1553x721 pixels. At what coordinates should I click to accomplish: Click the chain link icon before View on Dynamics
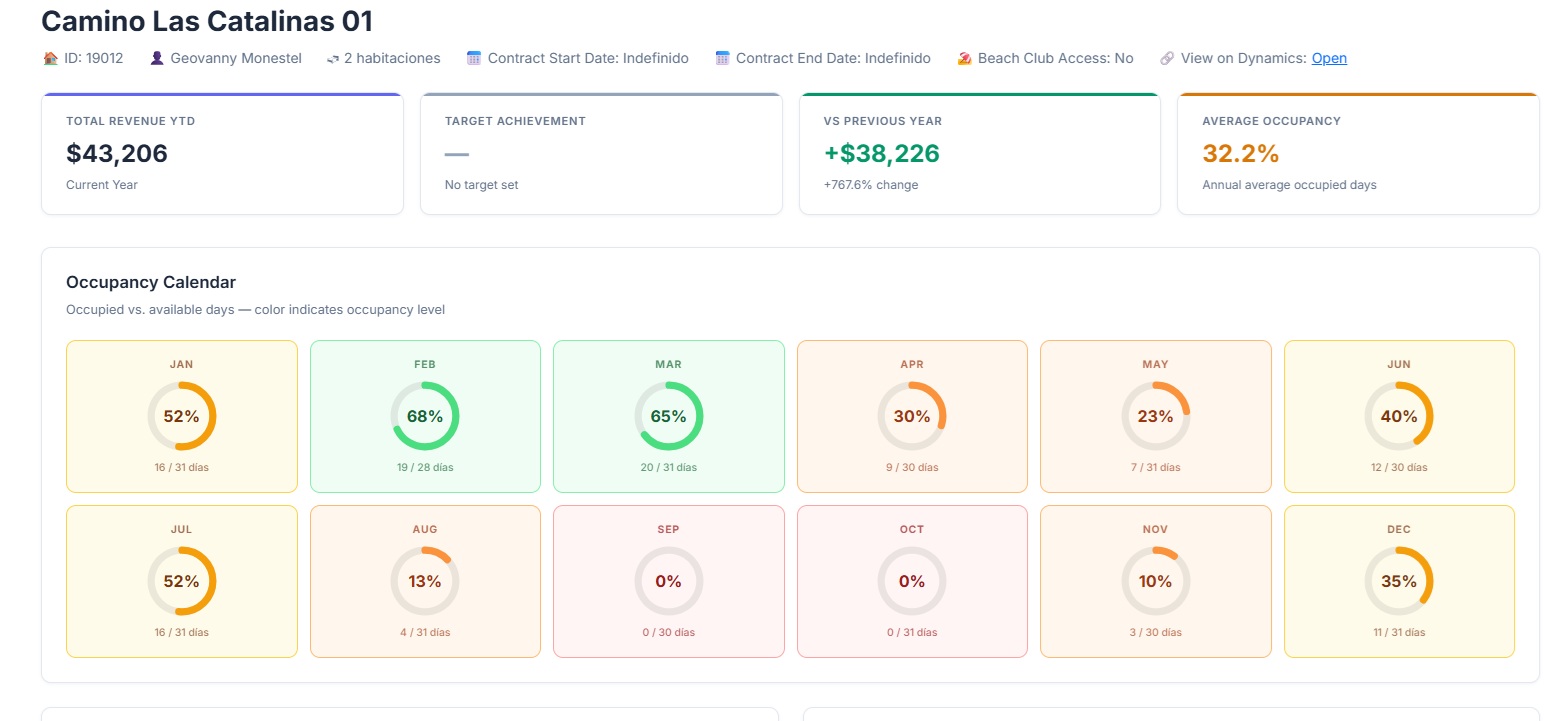click(x=1167, y=59)
